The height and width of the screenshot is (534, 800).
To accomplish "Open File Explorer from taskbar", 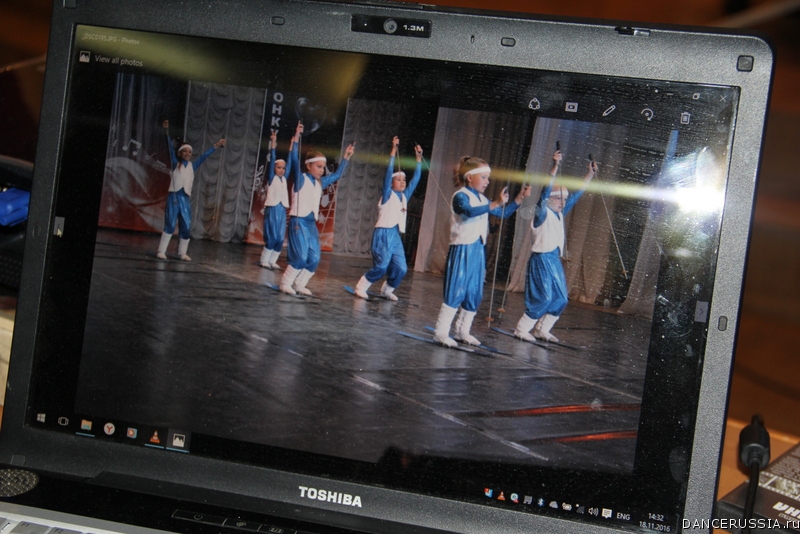I will pyautogui.click(x=86, y=425).
